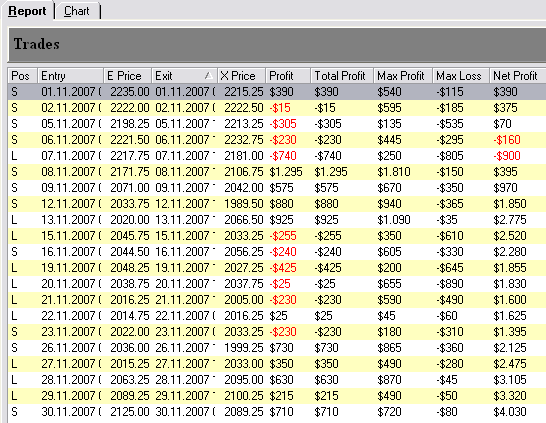Sort by the Profit column header
Image resolution: width=546 pixels, height=423 pixels.
click(288, 76)
